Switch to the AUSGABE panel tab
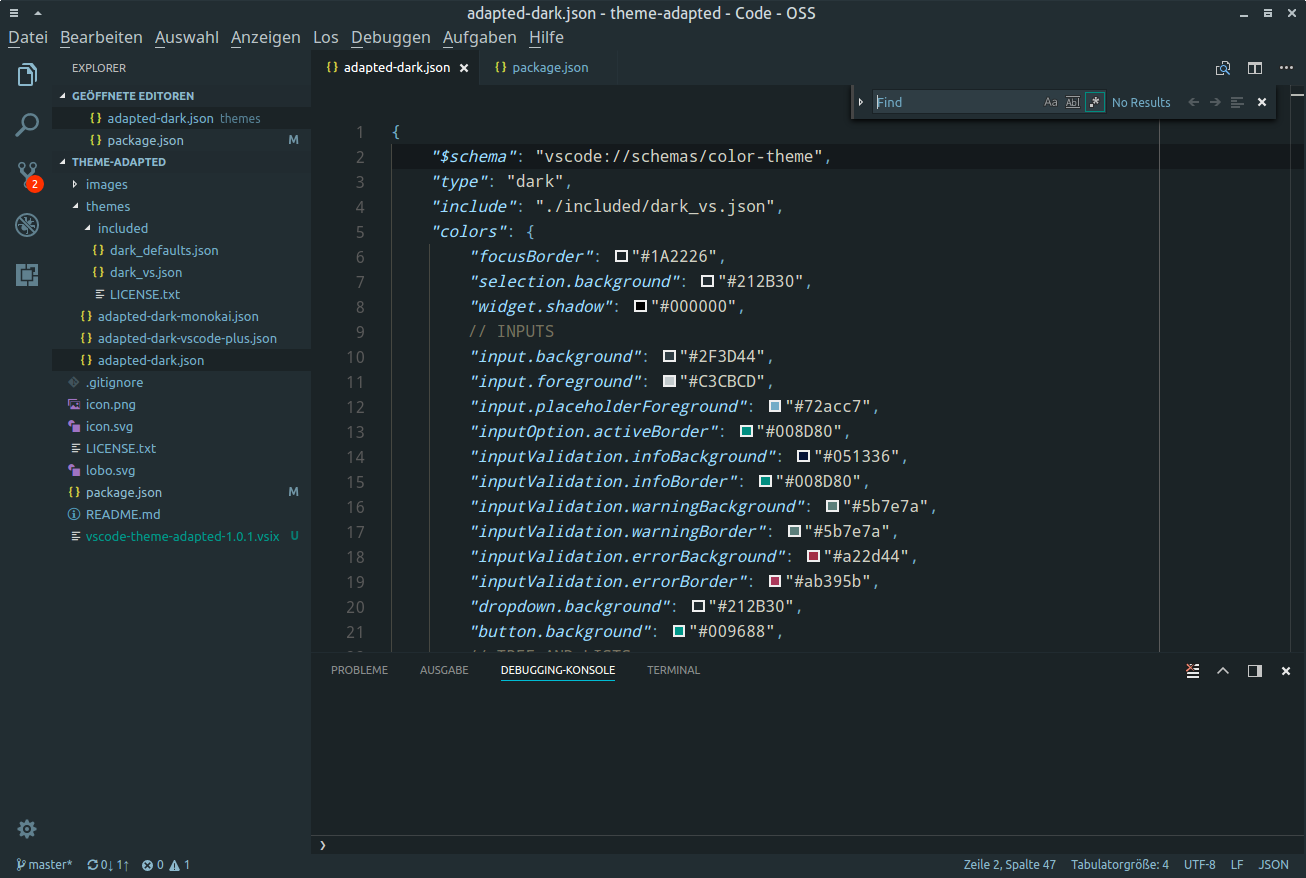Viewport: 1306px width, 878px height. tap(444, 670)
